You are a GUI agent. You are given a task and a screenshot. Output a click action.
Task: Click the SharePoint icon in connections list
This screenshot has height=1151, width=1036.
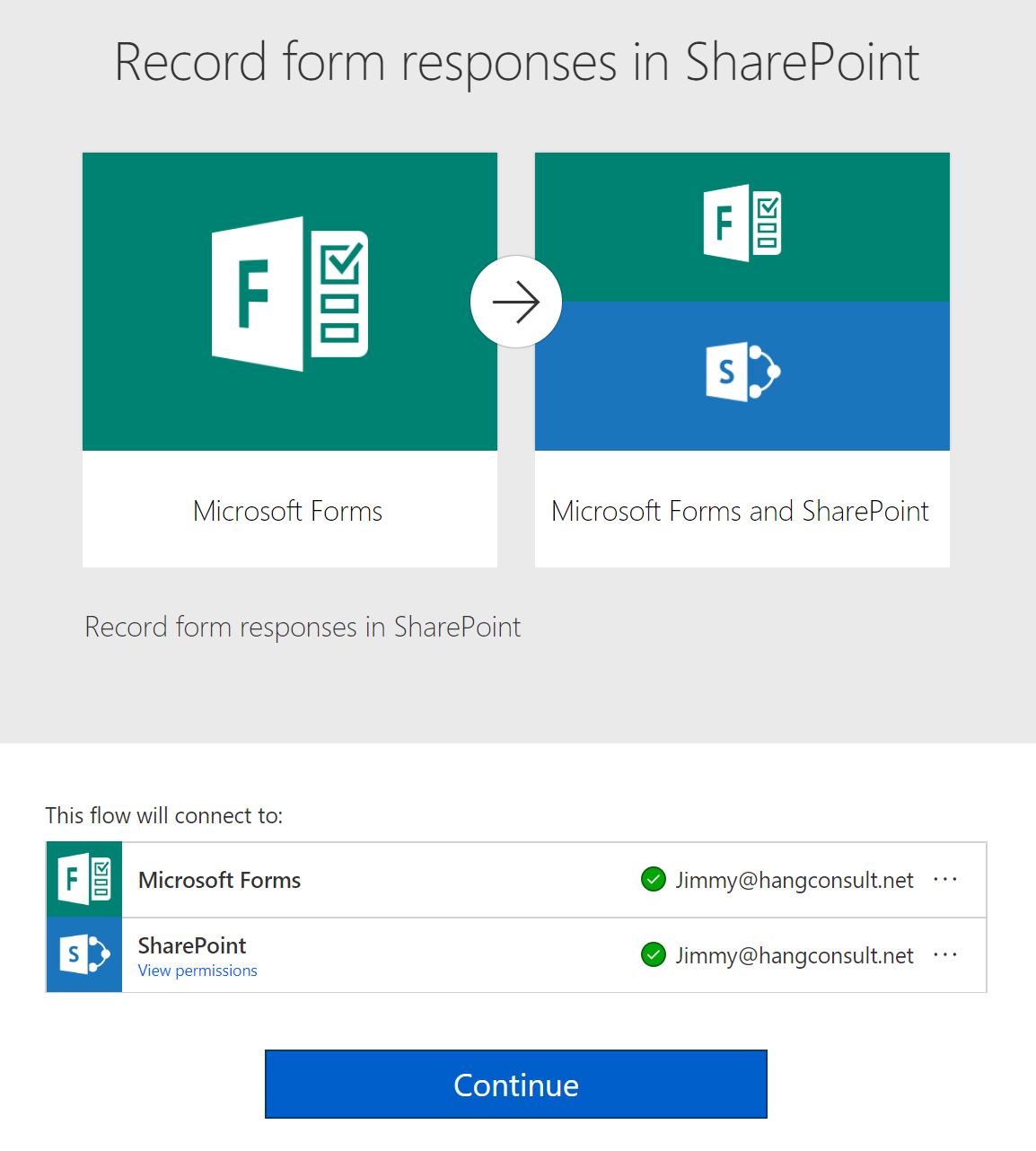84,955
